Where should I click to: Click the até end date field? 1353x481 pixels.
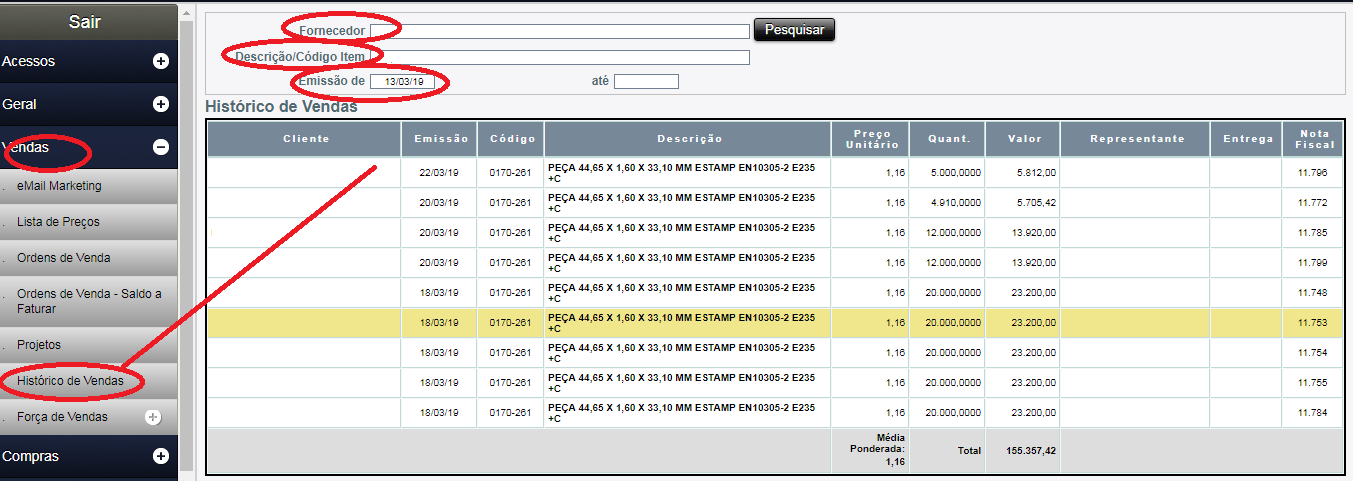pyautogui.click(x=646, y=81)
